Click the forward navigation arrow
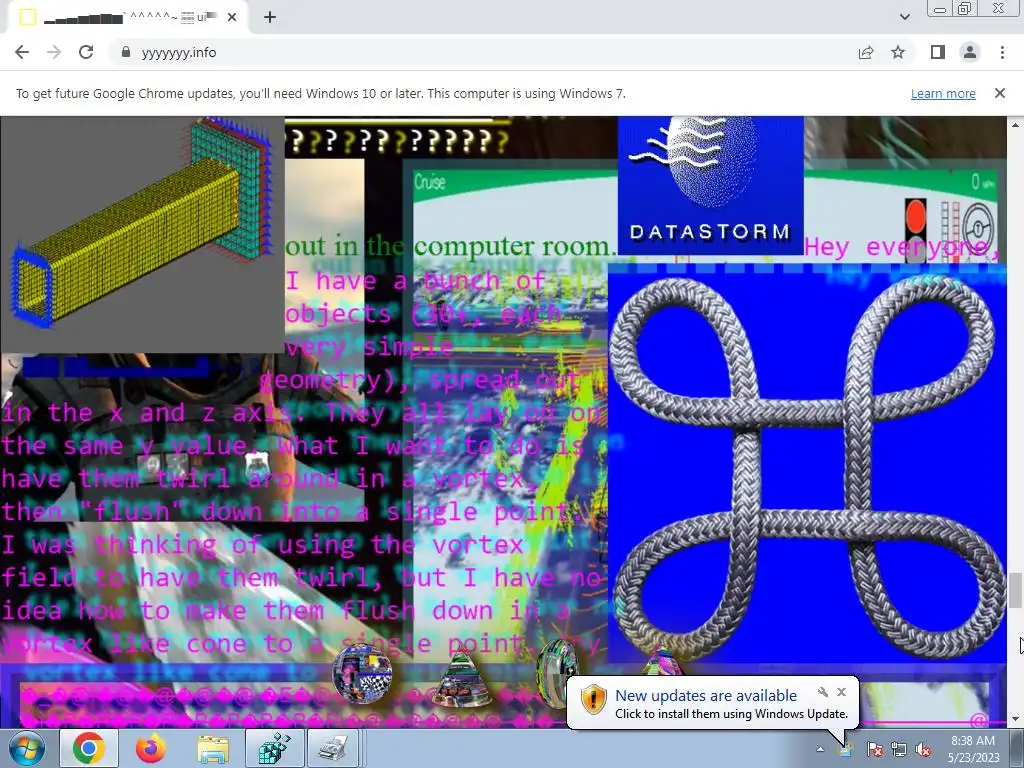Screen dimensions: 1024x768 point(54,52)
